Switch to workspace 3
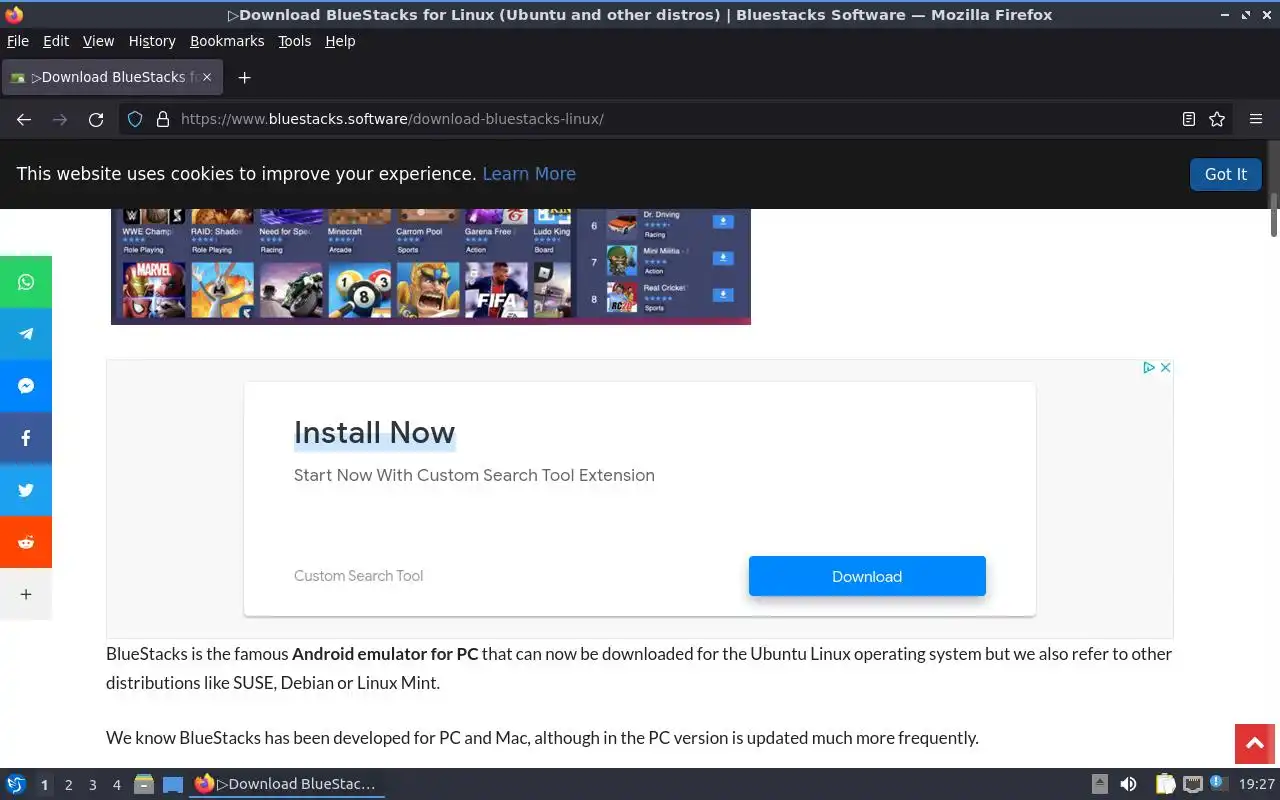The height and width of the screenshot is (800, 1280). 92,785
